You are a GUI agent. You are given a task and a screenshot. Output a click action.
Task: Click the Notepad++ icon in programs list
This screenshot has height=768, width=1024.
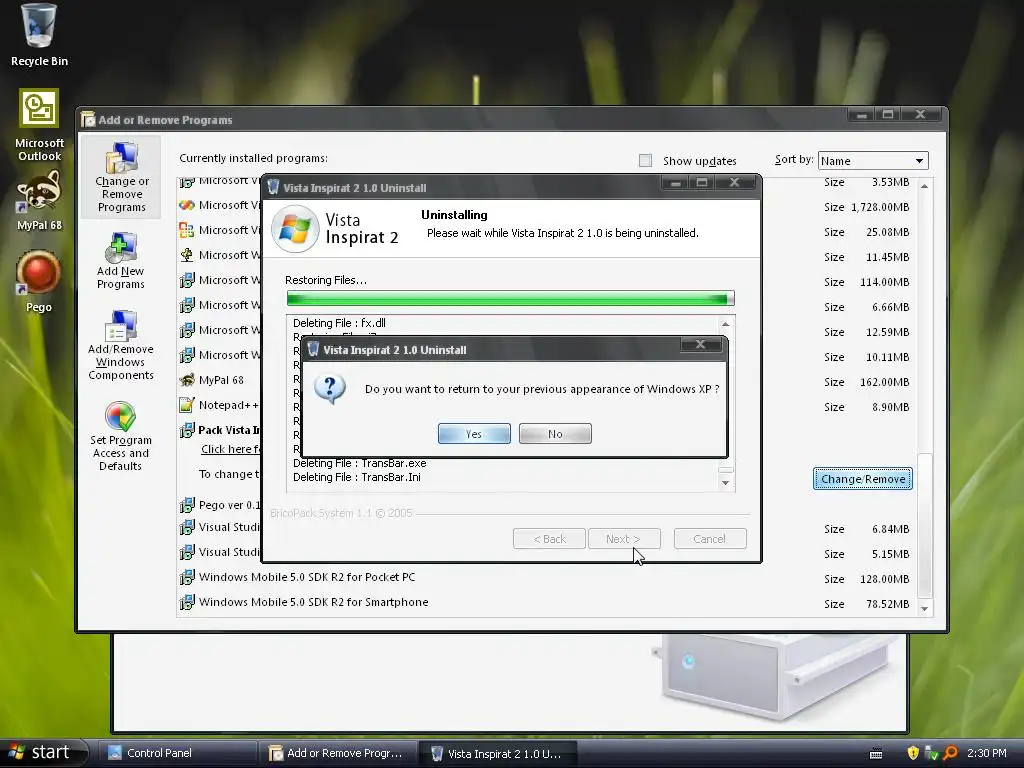(x=187, y=405)
